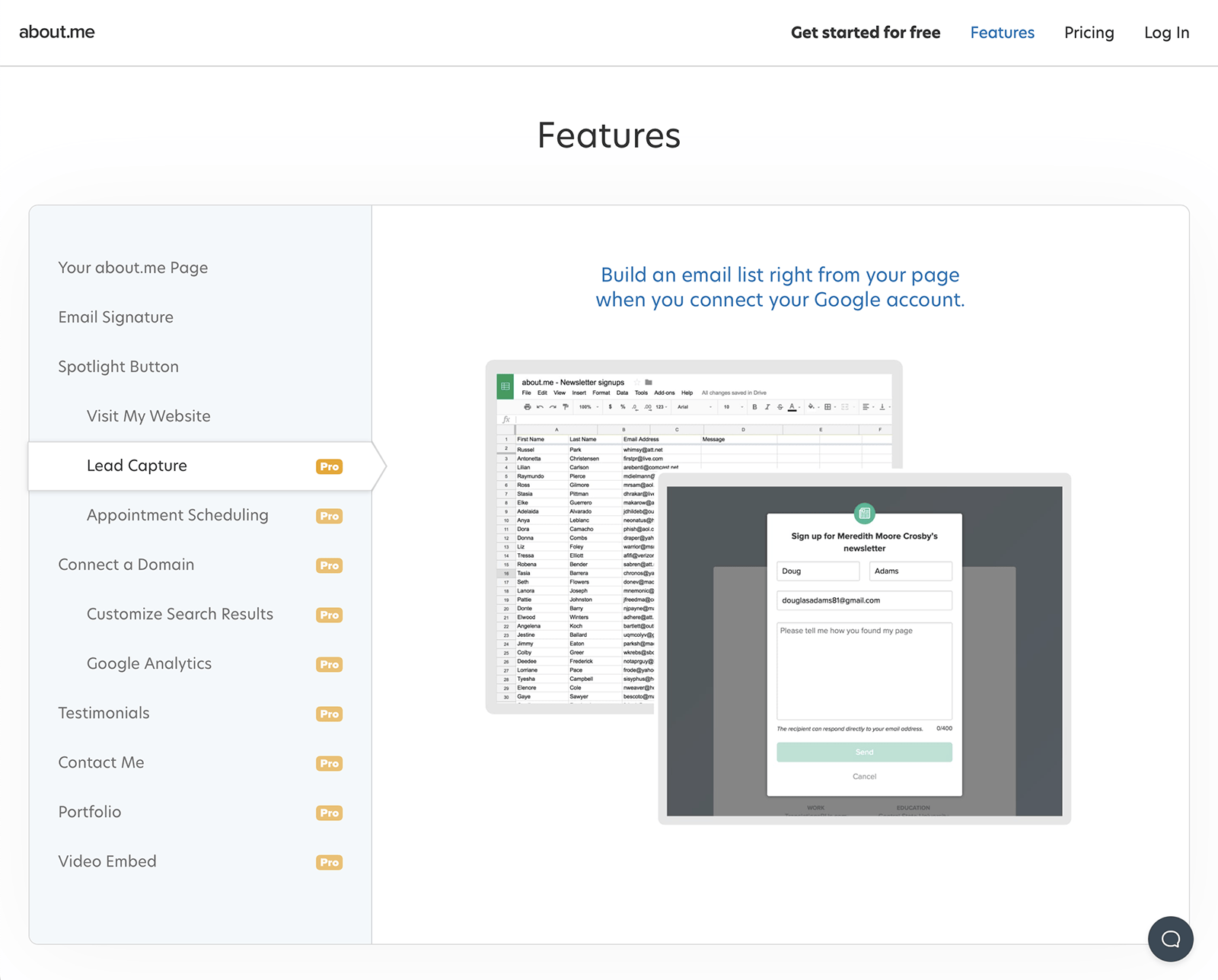This screenshot has width=1218, height=980.
Task: Select Video Embed feature
Action: [107, 861]
